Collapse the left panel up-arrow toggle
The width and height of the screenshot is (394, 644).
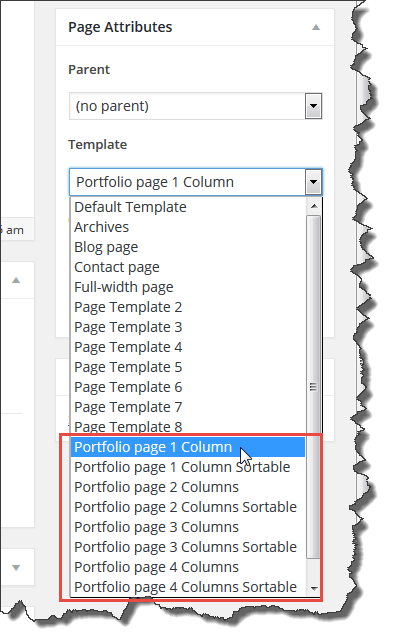tap(16, 281)
